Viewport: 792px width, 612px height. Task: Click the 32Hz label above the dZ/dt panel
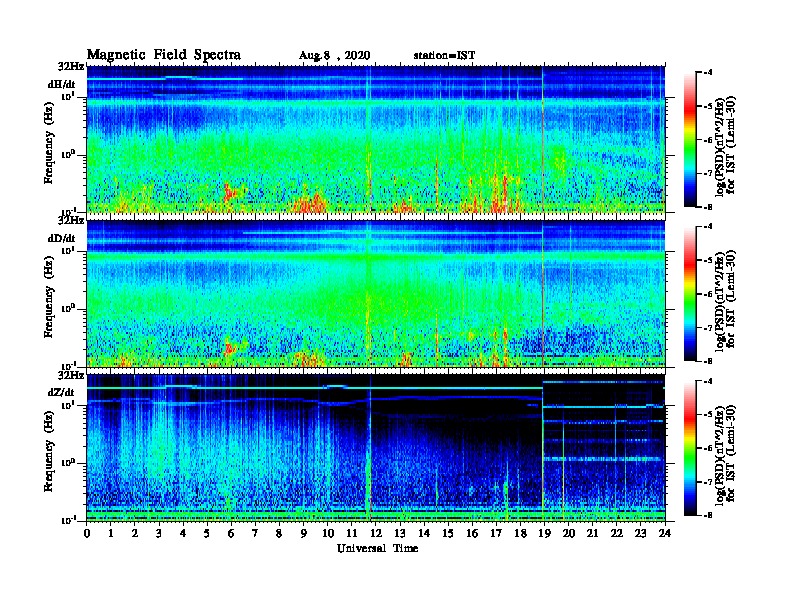[71, 375]
